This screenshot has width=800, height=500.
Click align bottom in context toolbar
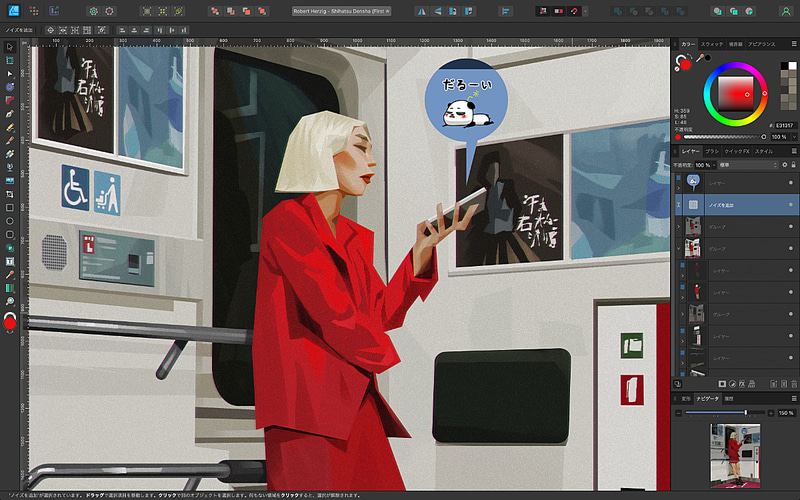click(184, 30)
